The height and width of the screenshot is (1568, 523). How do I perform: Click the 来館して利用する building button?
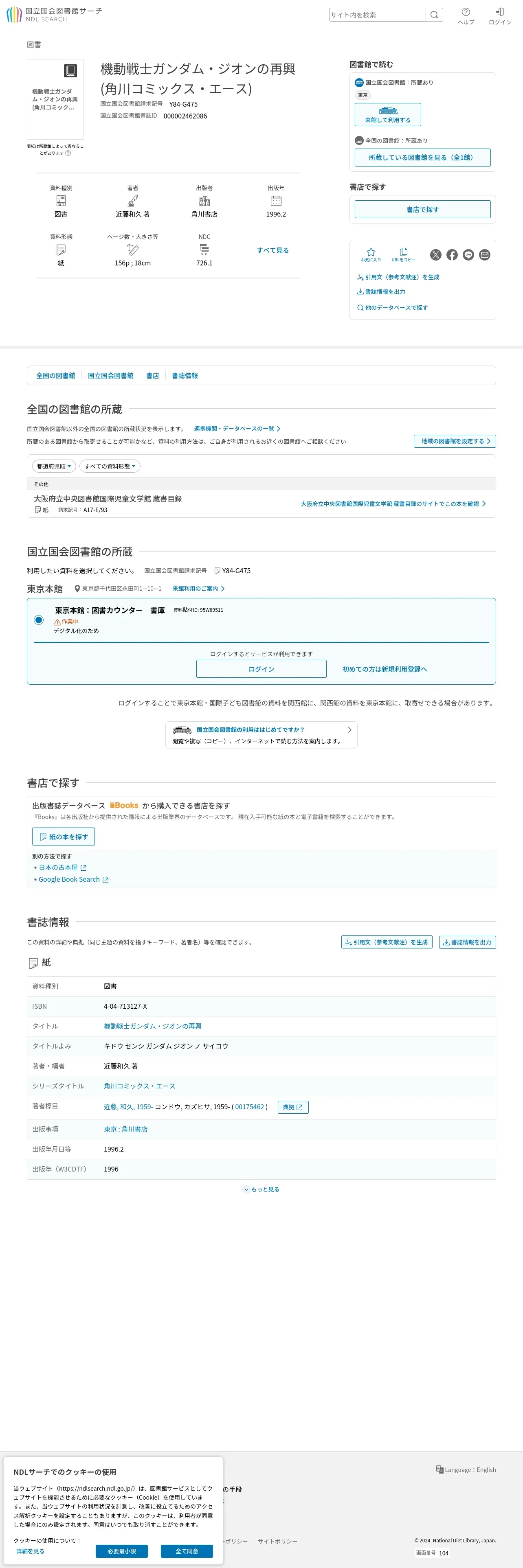(388, 114)
